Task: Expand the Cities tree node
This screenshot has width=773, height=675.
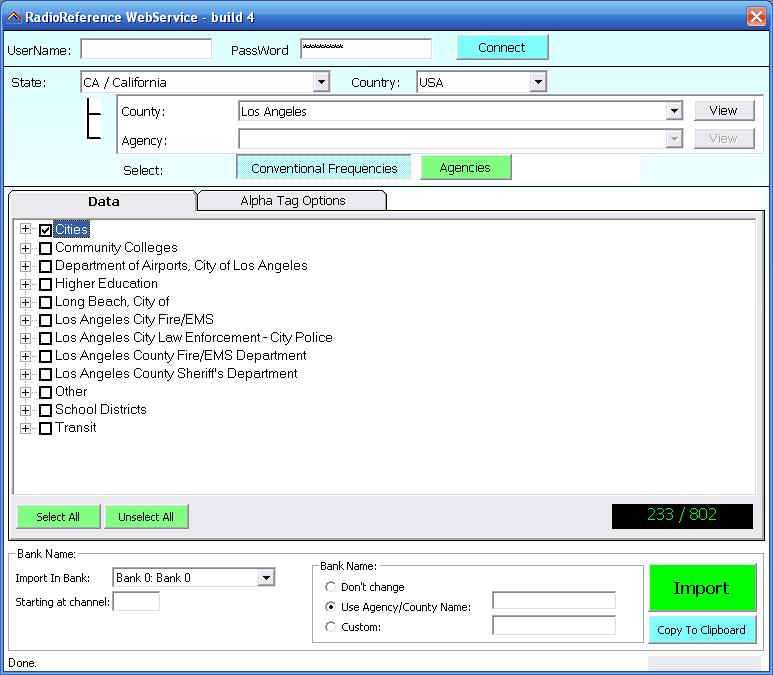Action: pos(25,229)
